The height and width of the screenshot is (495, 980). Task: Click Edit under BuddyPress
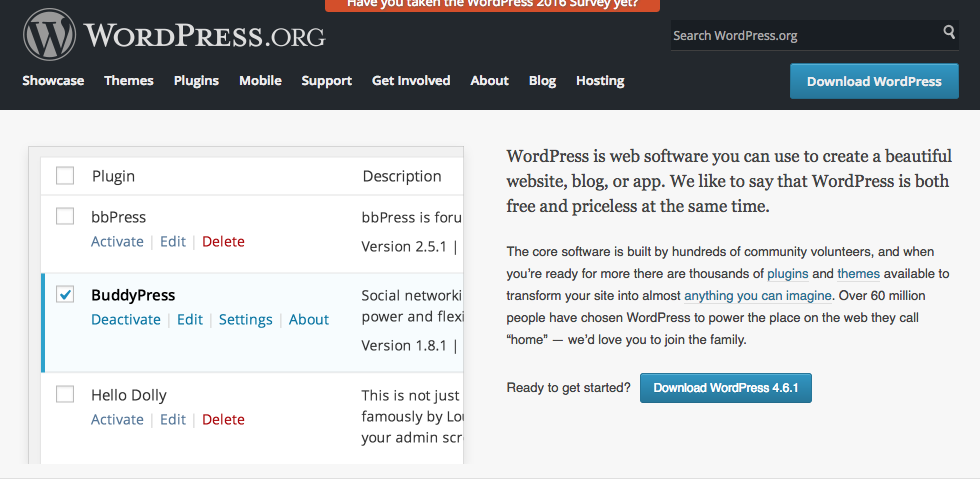point(189,319)
